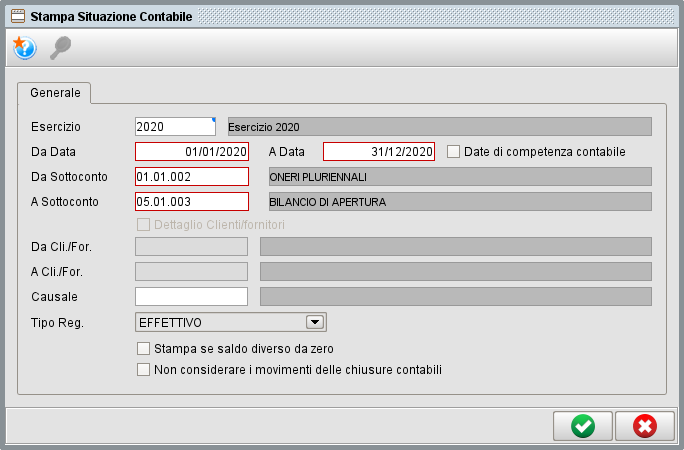Click the Da Sottoconto field 01.01.002
The height and width of the screenshot is (450, 684).
pos(191,177)
